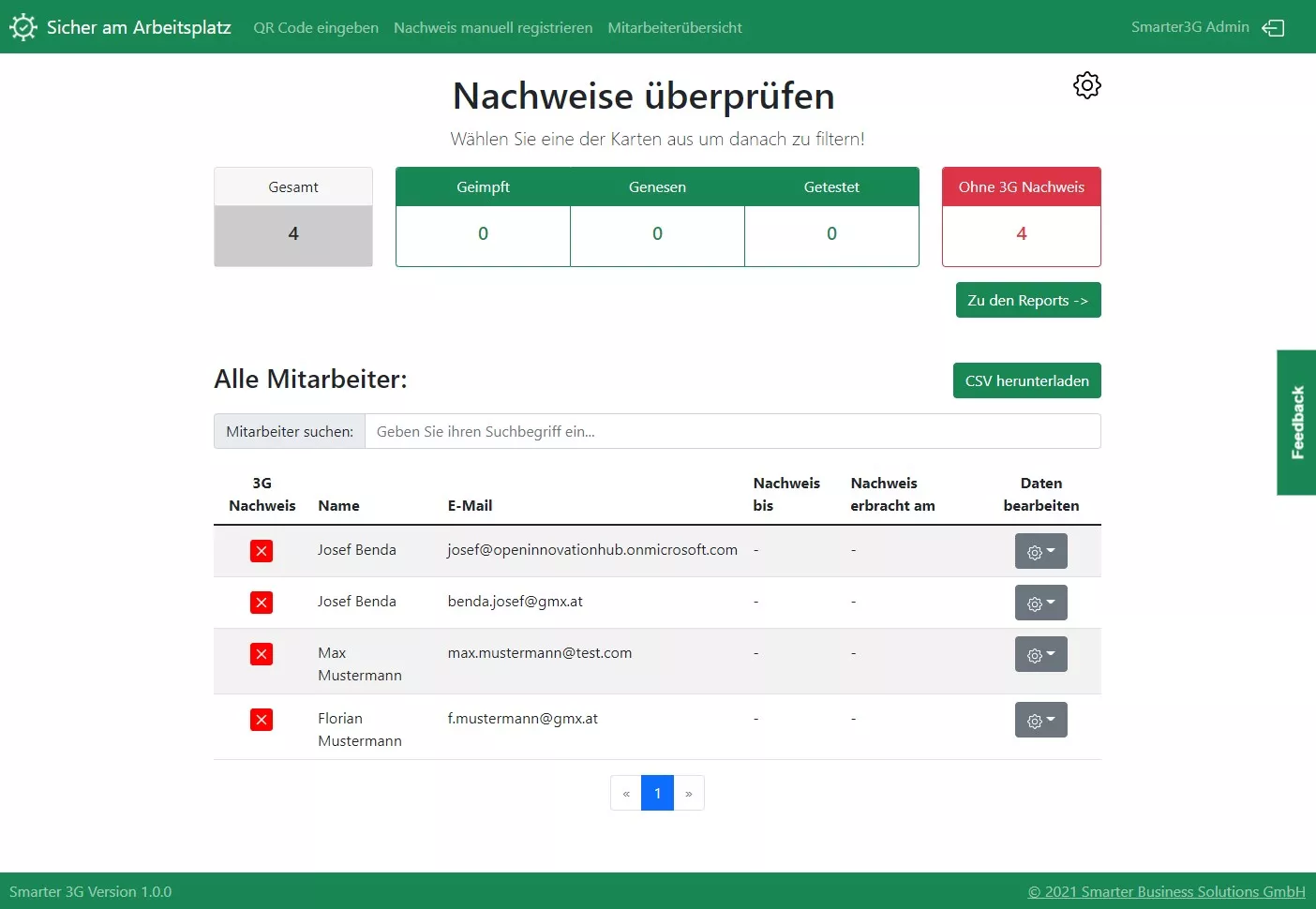The height and width of the screenshot is (909, 1316).
Task: Open the Feedback panel on the right edge
Action: pyautogui.click(x=1296, y=423)
